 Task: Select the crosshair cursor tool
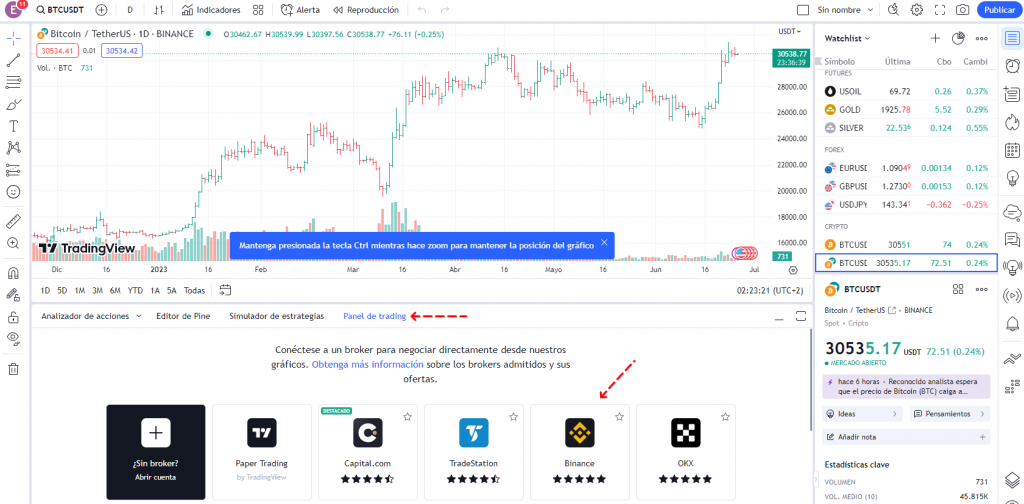14,37
